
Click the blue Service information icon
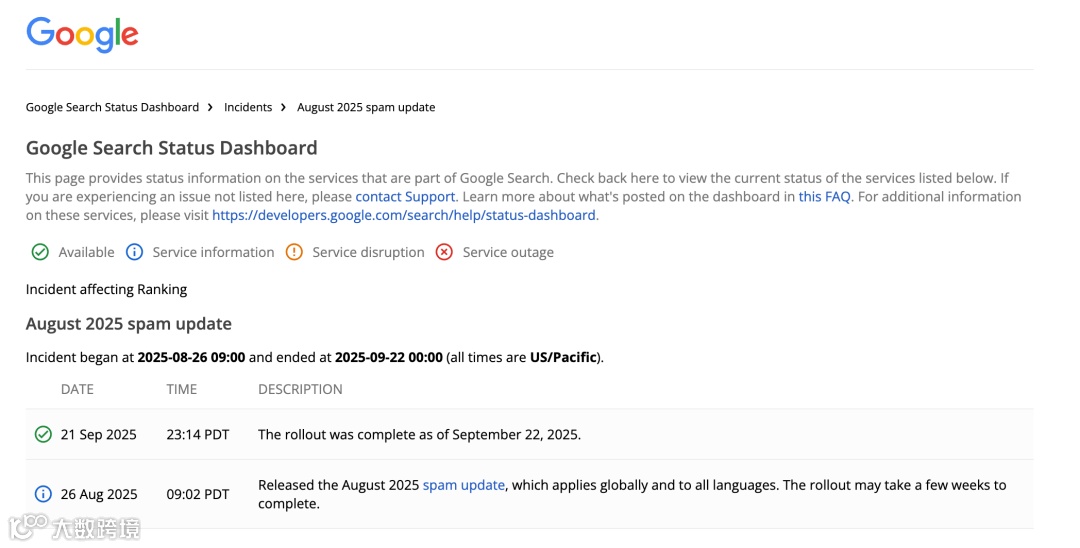[x=135, y=252]
